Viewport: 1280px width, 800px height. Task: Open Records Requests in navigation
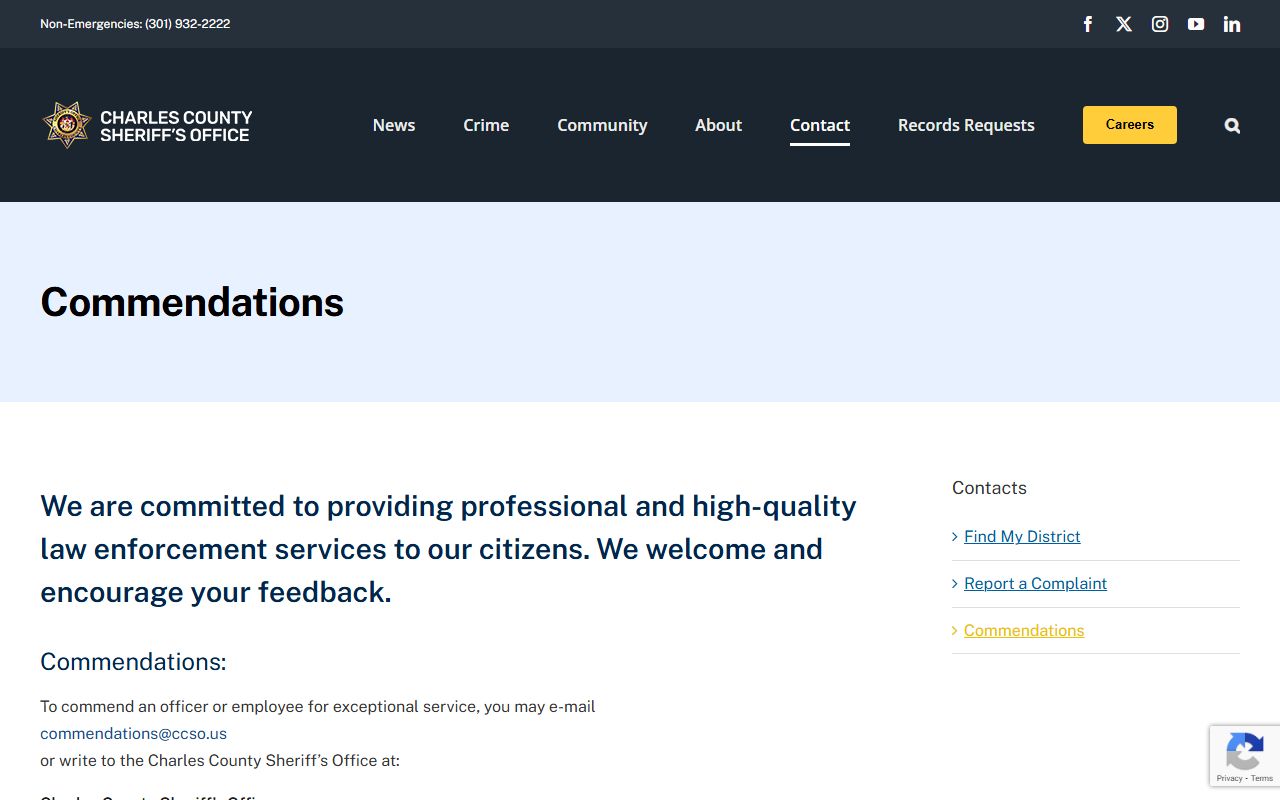point(966,125)
